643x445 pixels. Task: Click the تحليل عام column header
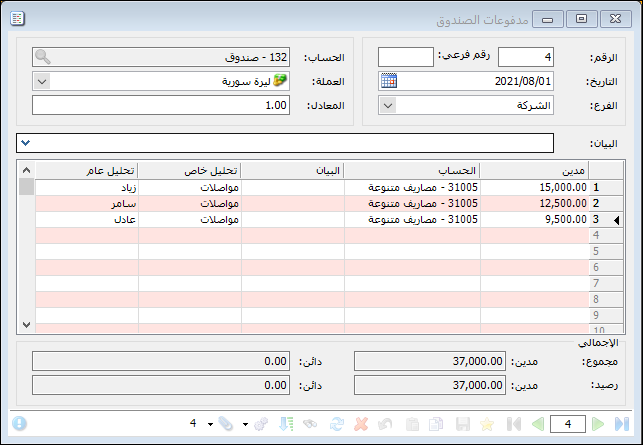pyautogui.click(x=87, y=171)
